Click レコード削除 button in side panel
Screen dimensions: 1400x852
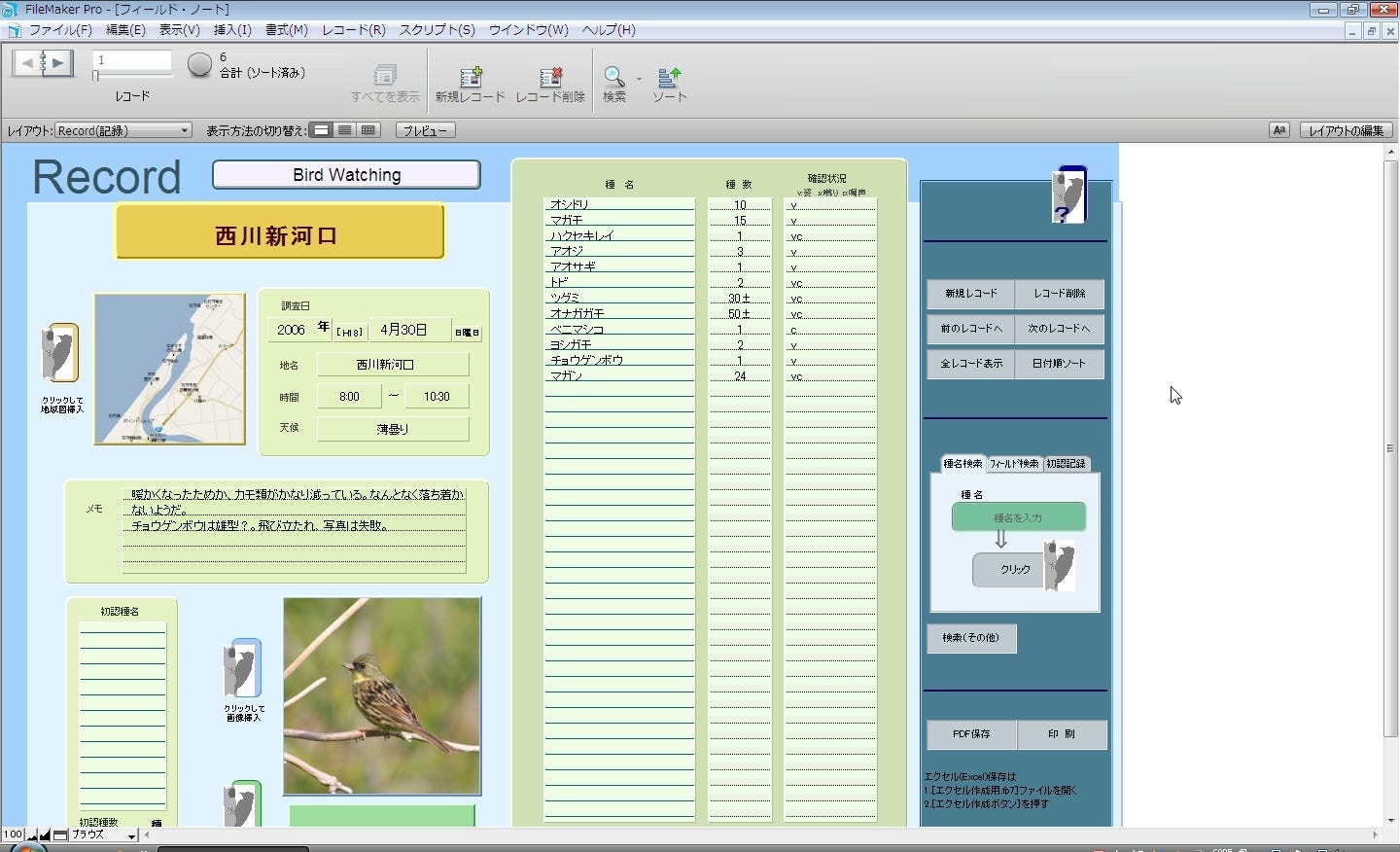click(x=1060, y=294)
